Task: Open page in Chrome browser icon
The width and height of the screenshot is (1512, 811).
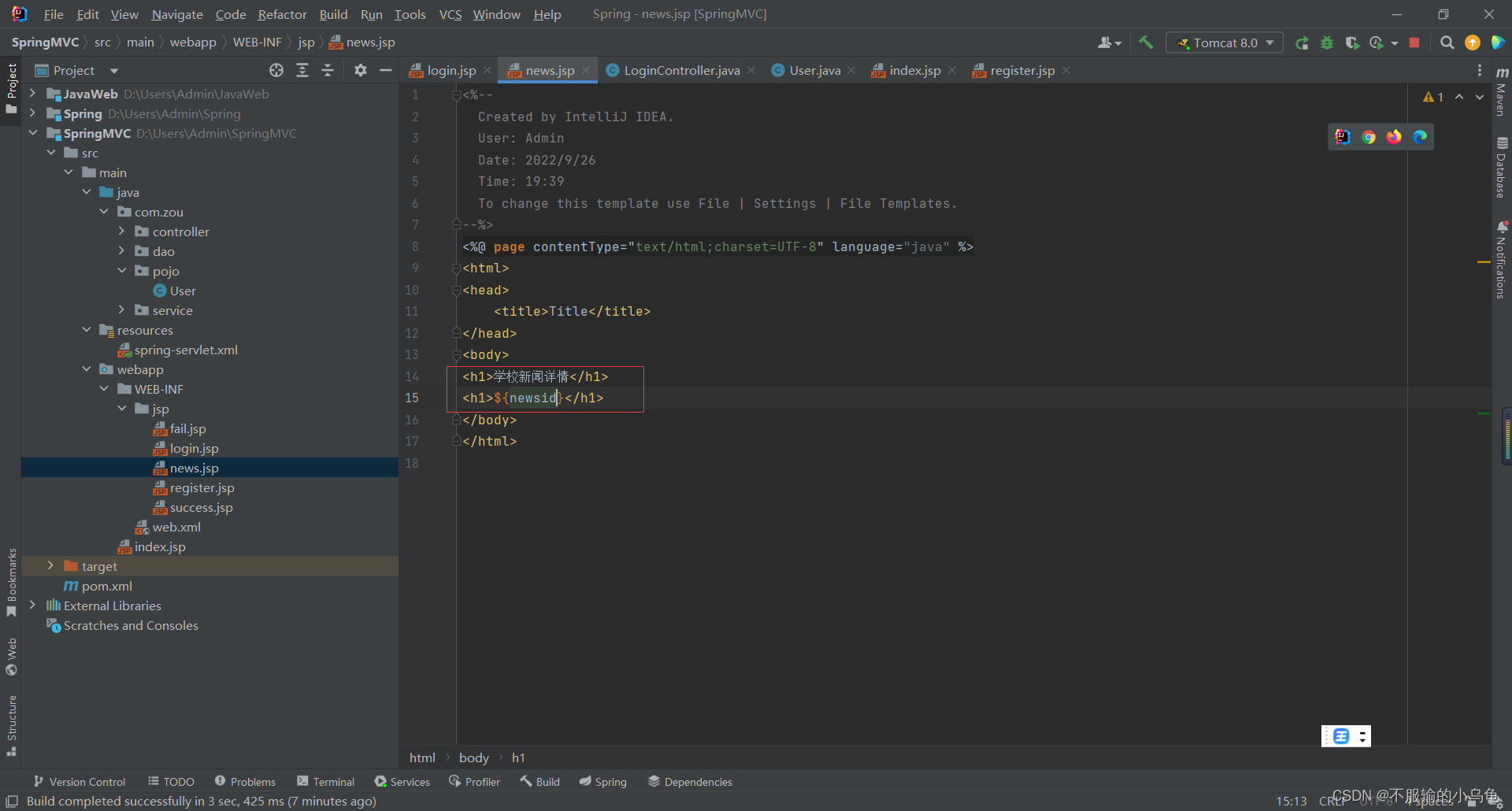Action: [1369, 137]
